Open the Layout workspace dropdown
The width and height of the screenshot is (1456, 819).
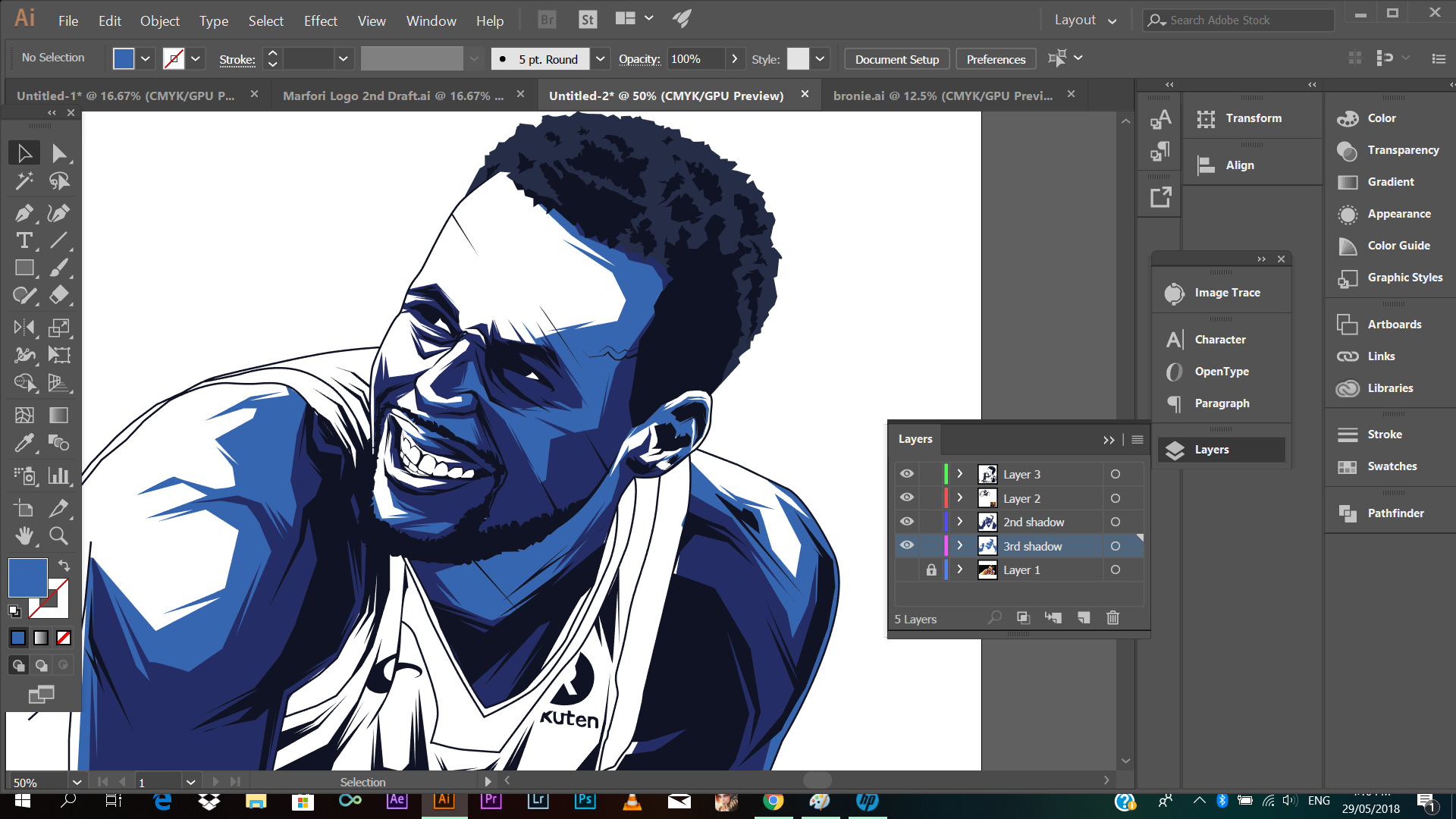(x=1085, y=20)
